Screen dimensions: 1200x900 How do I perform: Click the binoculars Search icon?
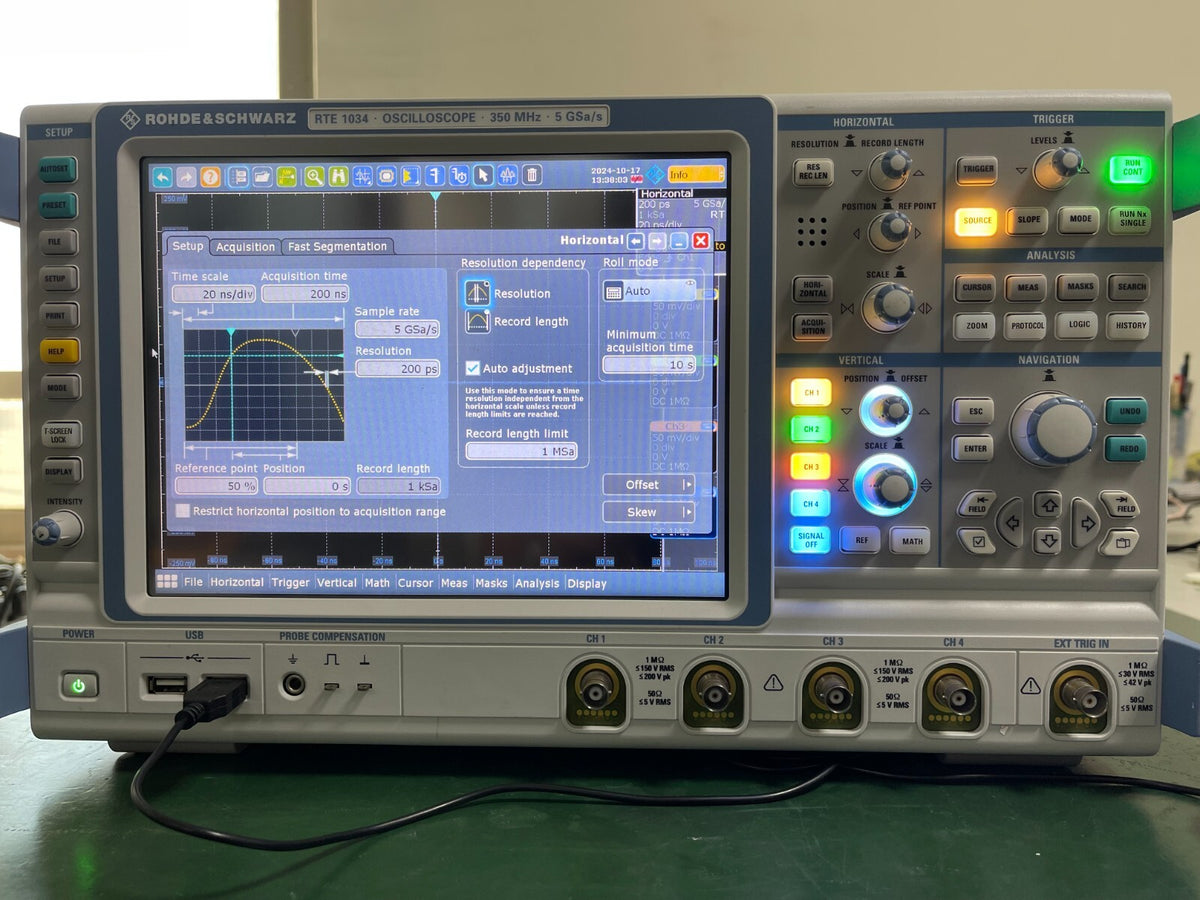(x=338, y=176)
